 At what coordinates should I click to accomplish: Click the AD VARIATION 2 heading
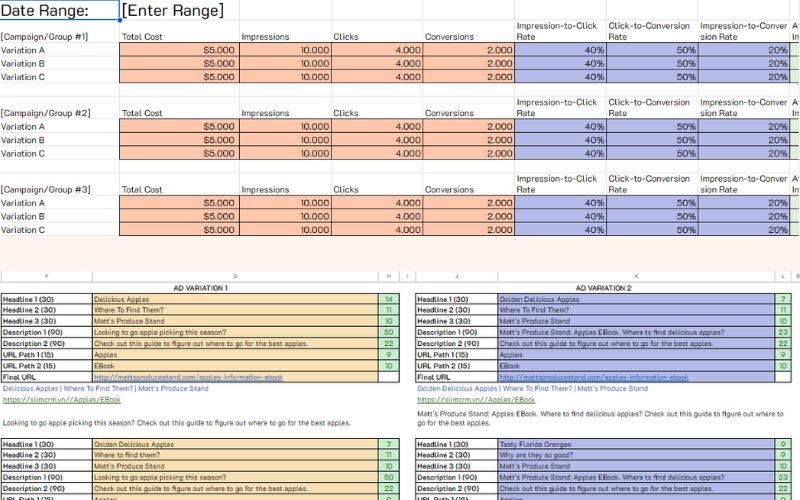[x=604, y=287]
